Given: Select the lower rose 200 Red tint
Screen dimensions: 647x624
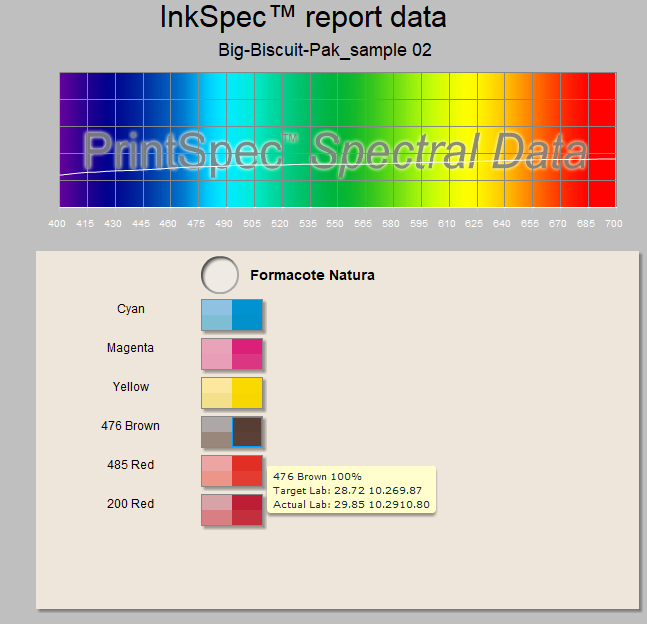Looking at the screenshot, I should tap(217, 518).
